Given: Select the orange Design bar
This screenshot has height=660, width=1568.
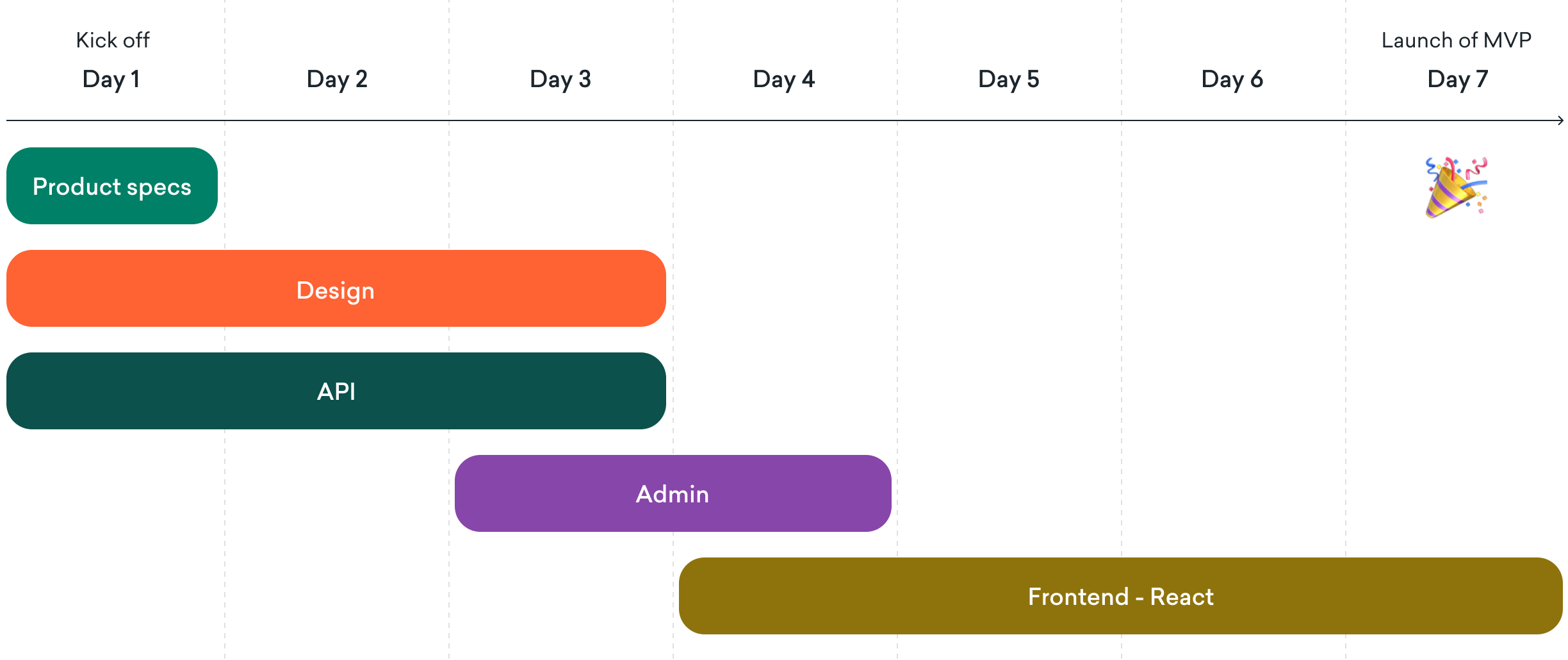Looking at the screenshot, I should coord(336,288).
